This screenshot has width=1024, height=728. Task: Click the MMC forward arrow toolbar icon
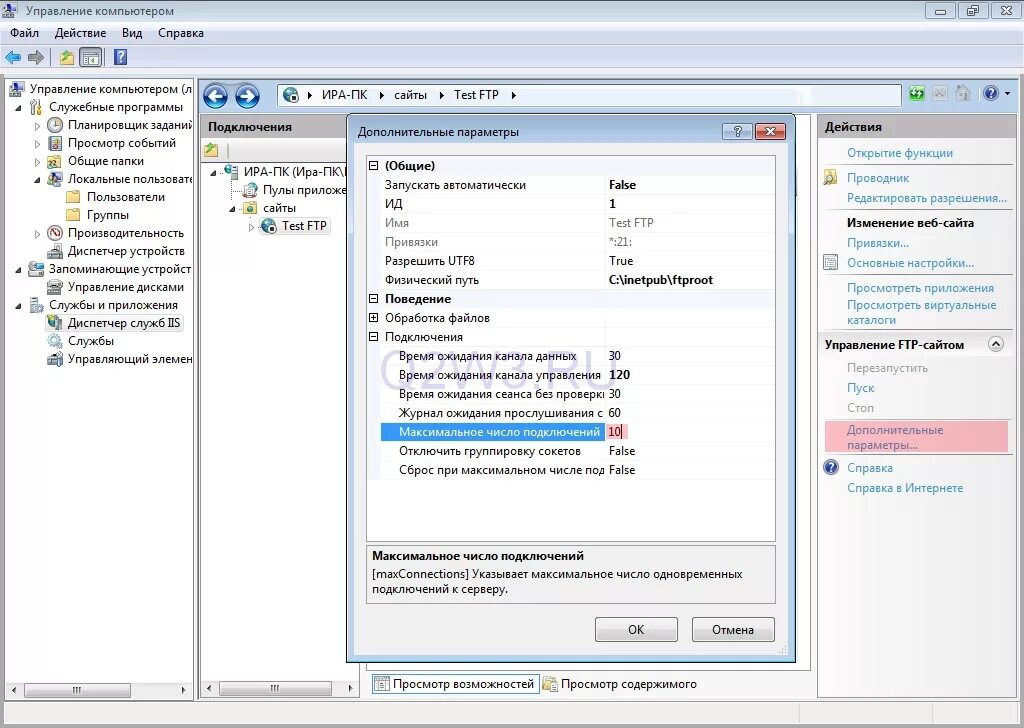tap(36, 57)
